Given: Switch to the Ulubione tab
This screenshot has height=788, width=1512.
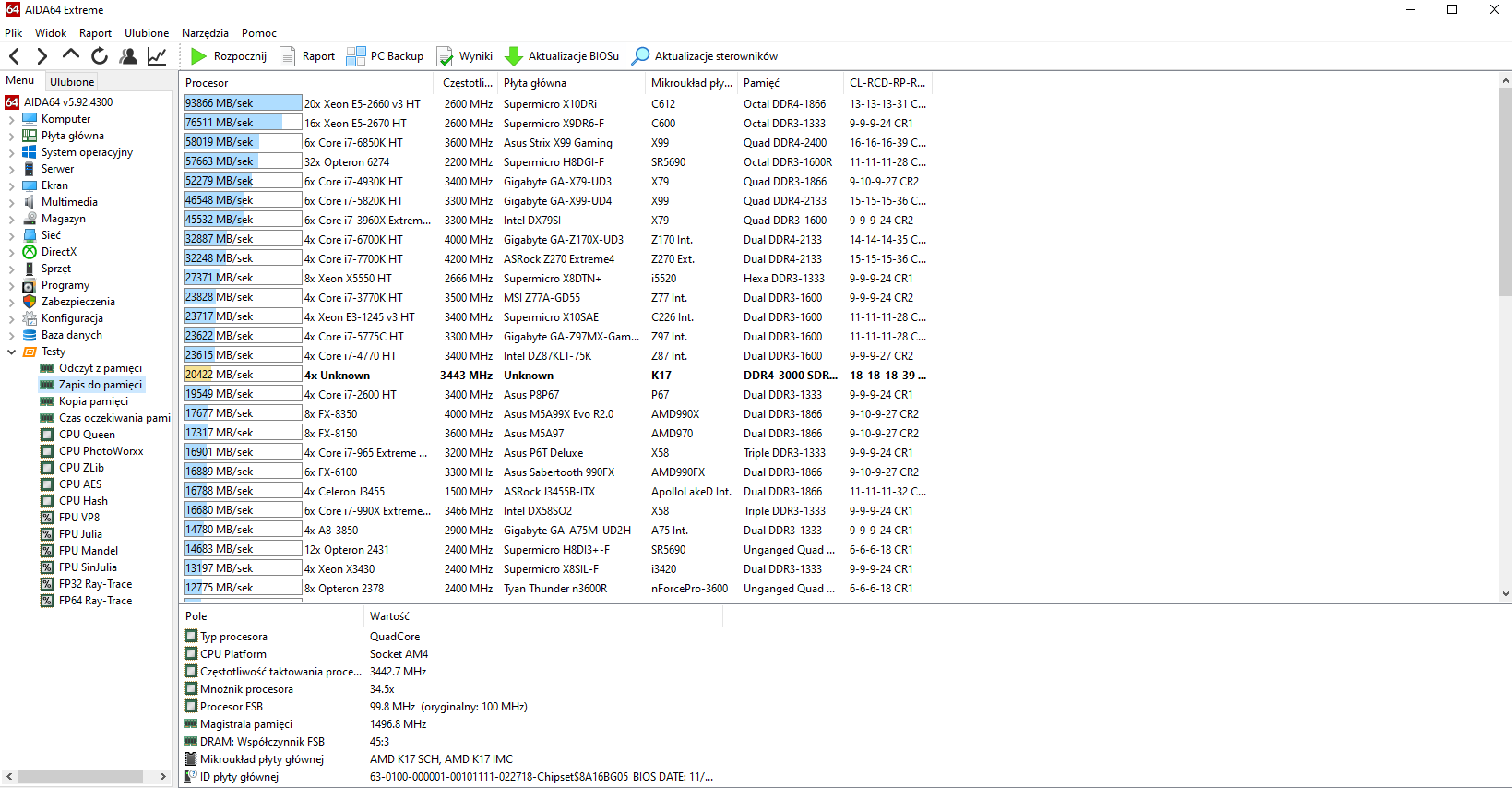Looking at the screenshot, I should 72,81.
